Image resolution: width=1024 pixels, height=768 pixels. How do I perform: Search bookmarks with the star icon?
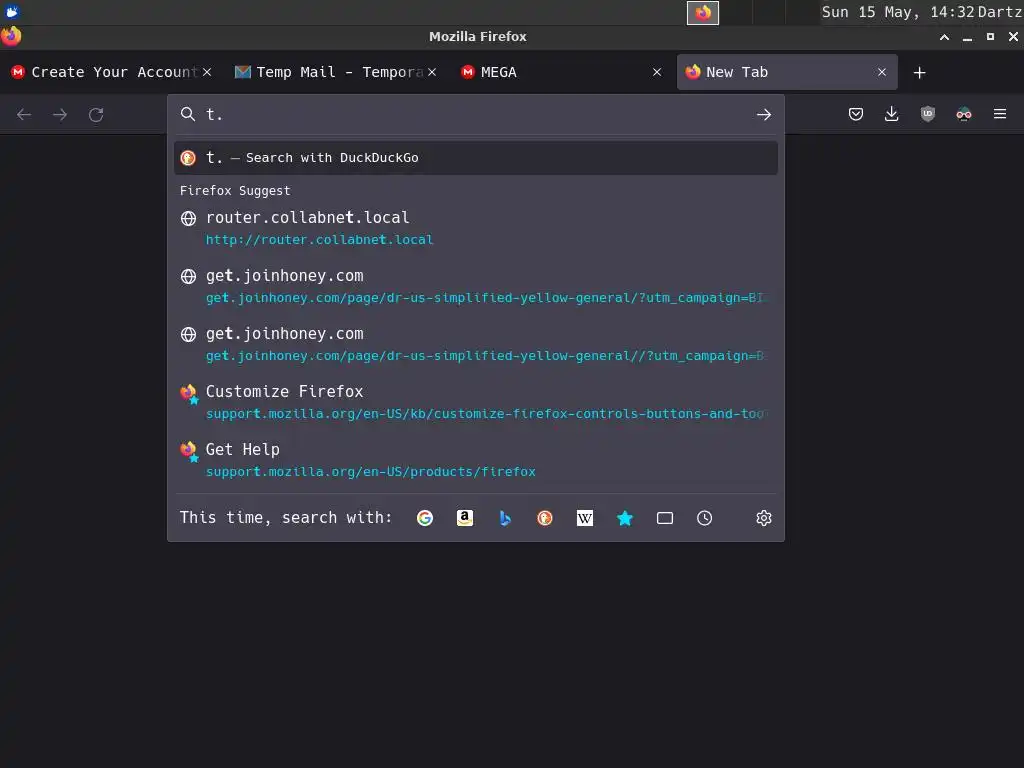pos(625,518)
